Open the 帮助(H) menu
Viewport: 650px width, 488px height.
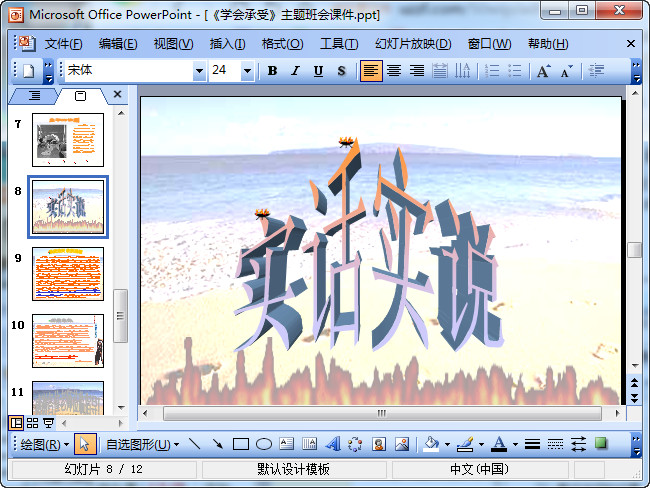pyautogui.click(x=548, y=44)
